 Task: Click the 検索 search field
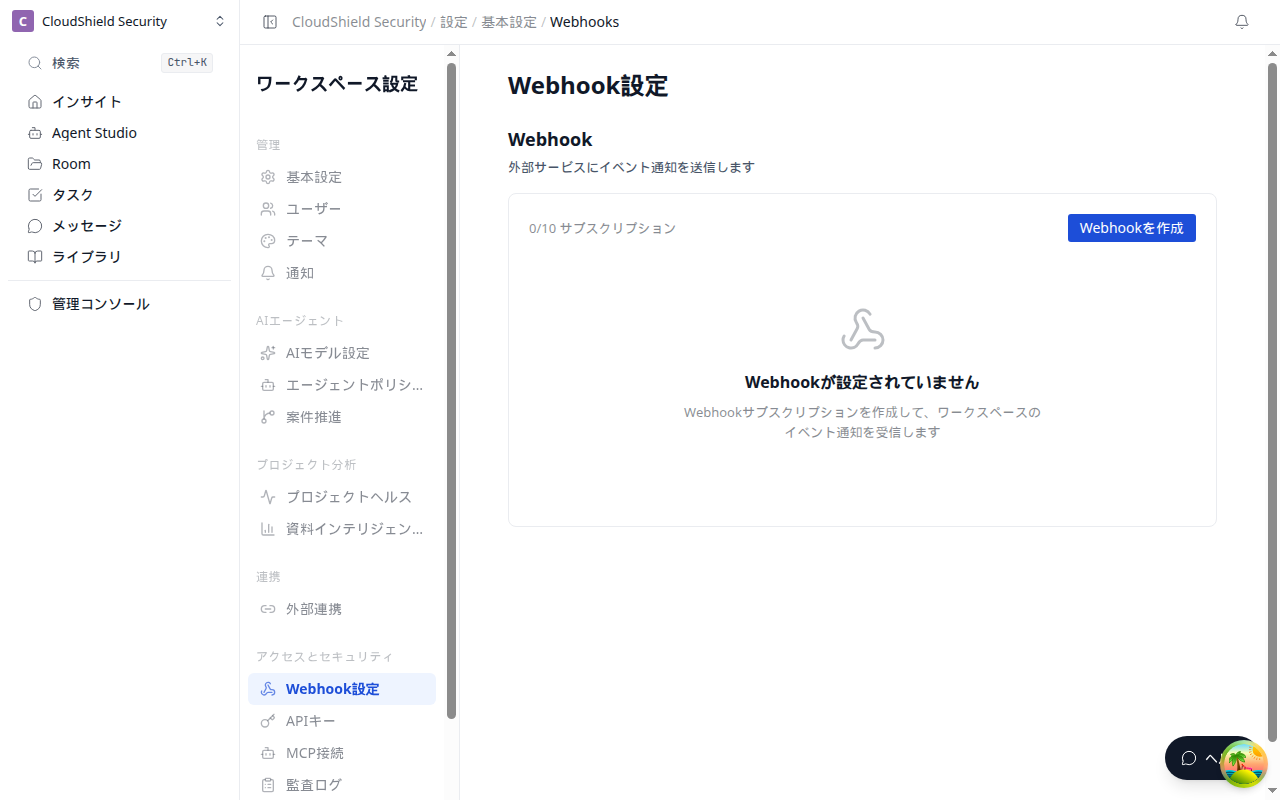coord(120,63)
